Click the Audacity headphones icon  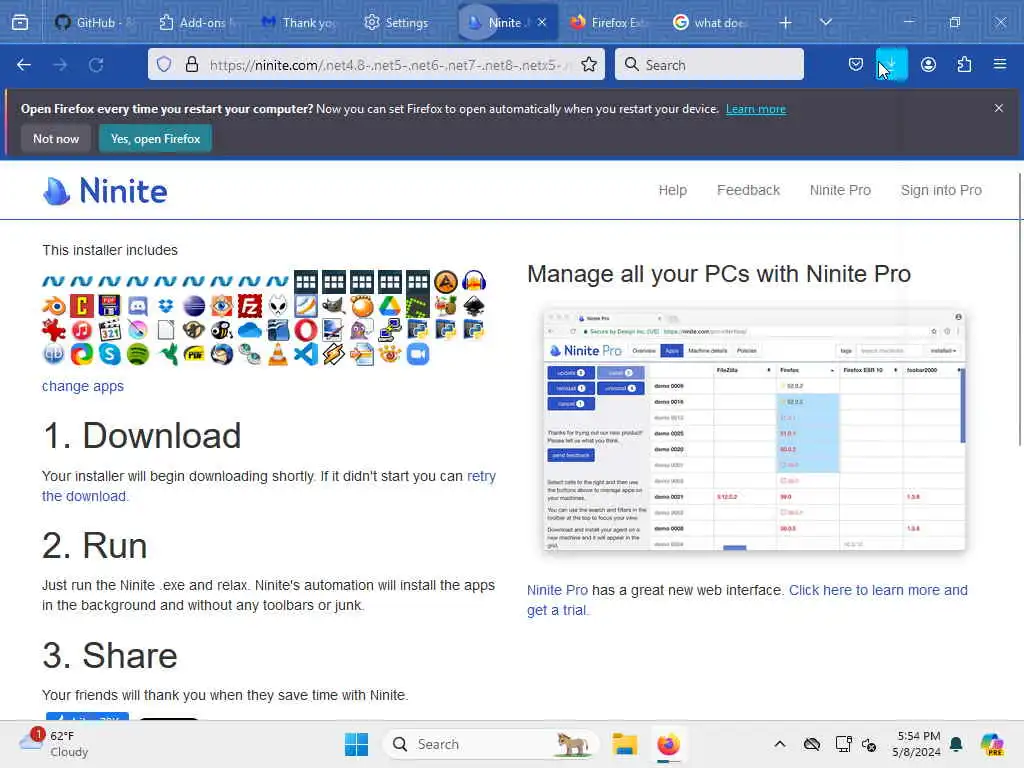point(474,281)
